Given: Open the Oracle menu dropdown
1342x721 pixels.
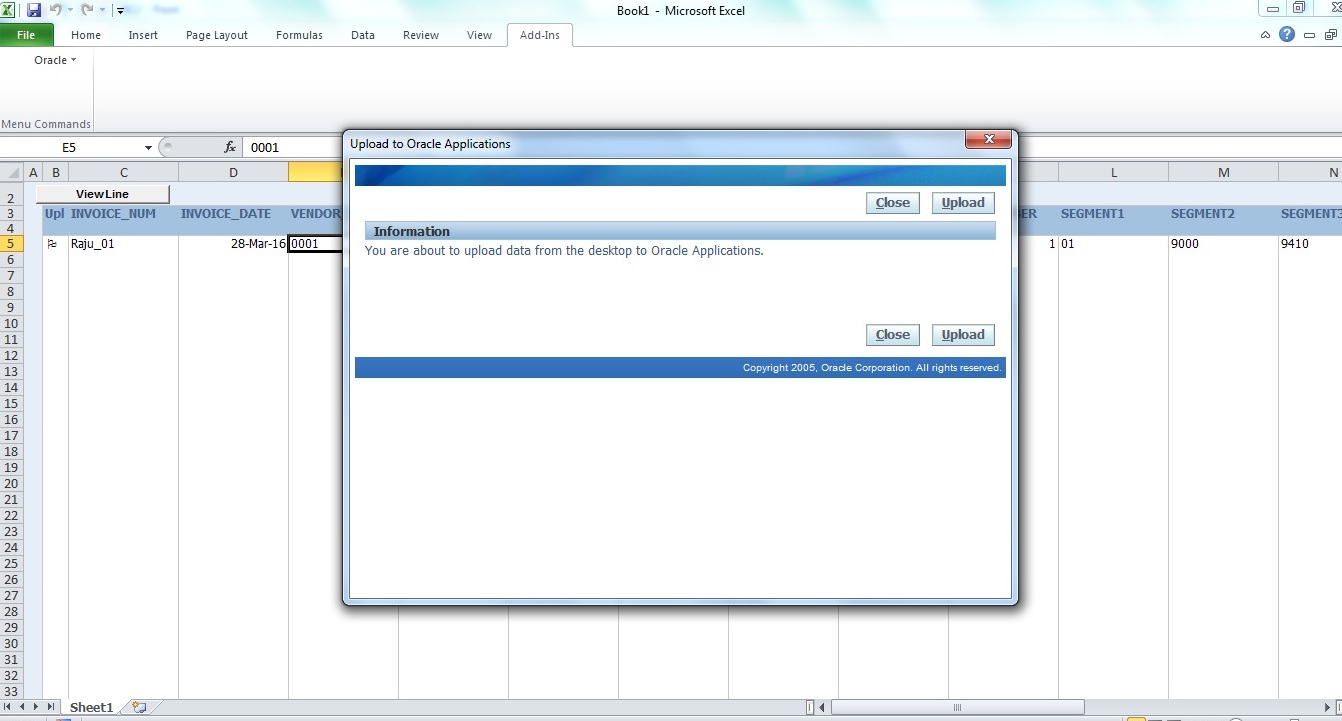Looking at the screenshot, I should (55, 60).
